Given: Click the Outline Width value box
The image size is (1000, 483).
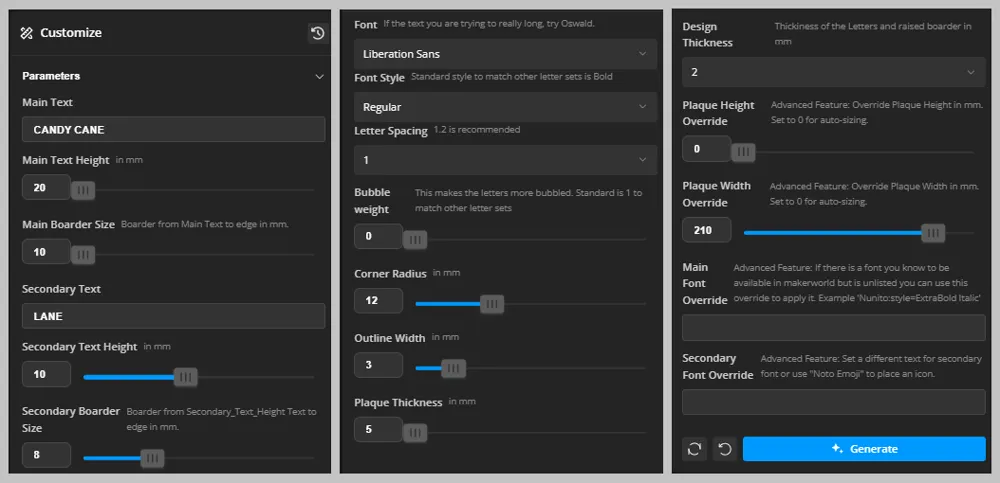Looking at the screenshot, I should (379, 365).
